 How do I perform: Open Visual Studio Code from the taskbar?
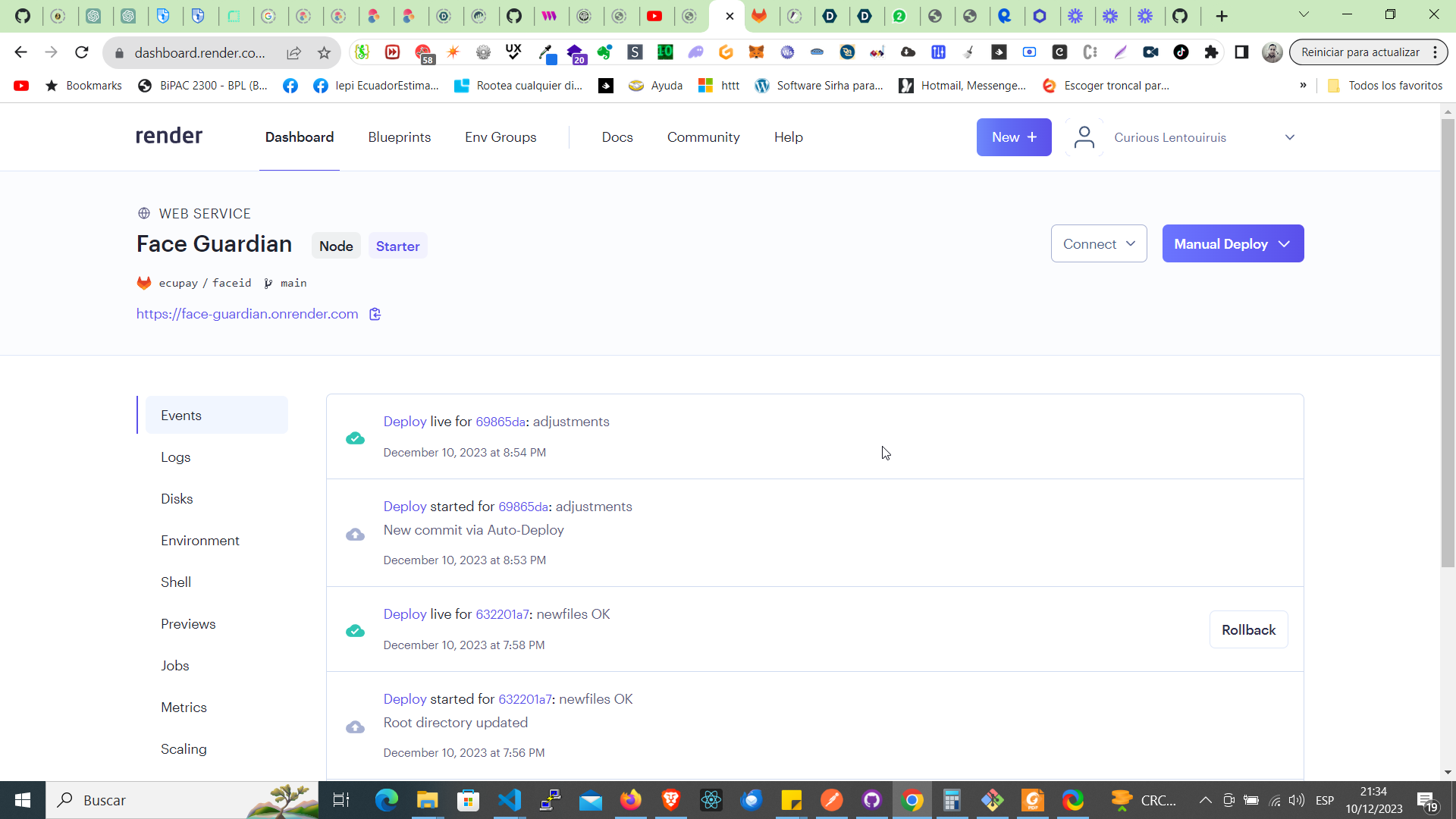tap(510, 800)
